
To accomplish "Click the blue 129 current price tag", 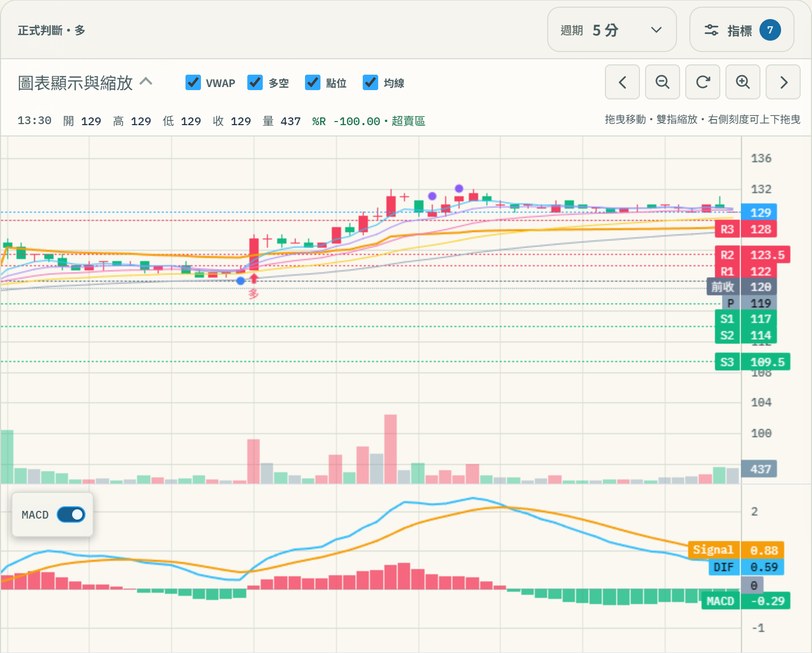I will click(759, 212).
